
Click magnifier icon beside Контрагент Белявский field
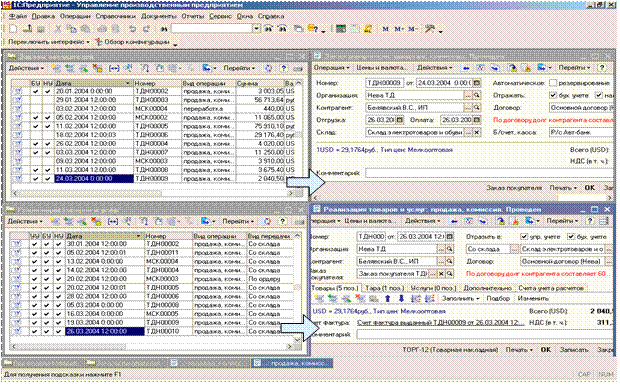point(477,108)
